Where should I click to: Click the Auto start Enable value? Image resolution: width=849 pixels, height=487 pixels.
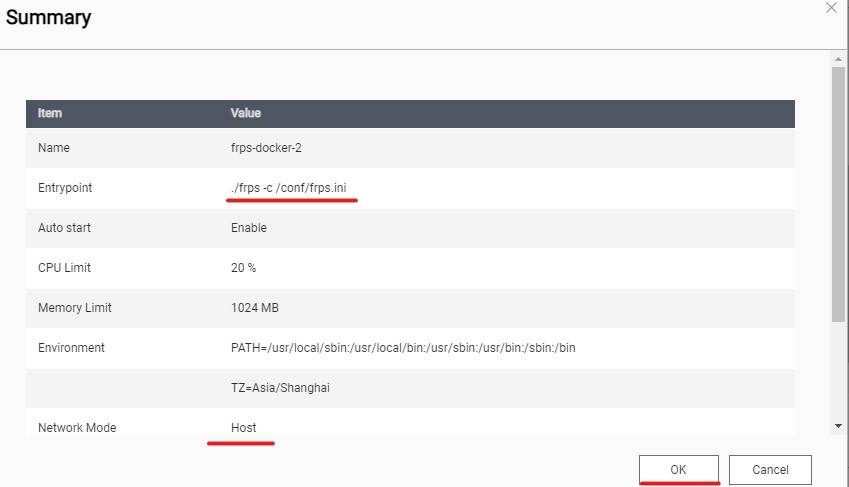[x=249, y=228]
